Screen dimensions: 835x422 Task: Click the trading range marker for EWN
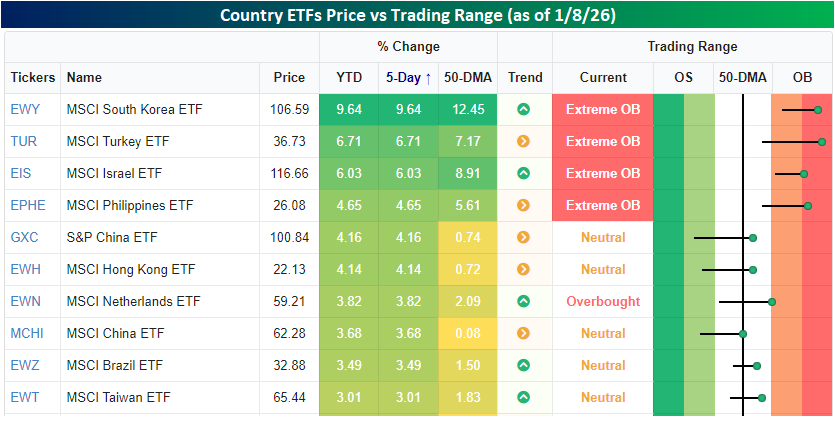coord(772,301)
